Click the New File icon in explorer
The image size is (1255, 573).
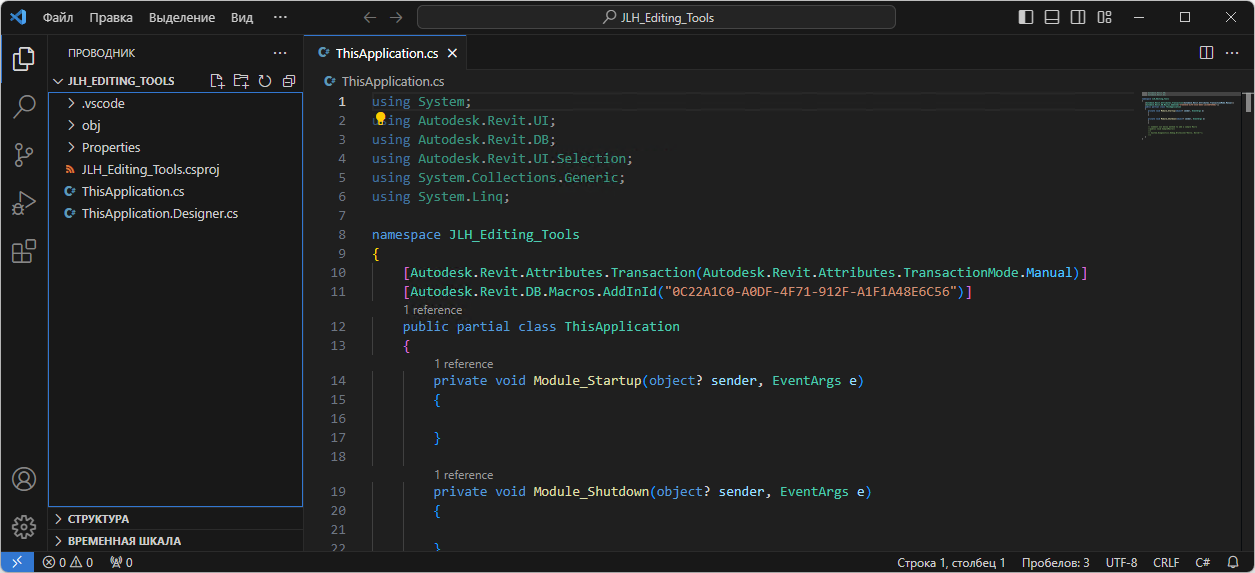217,81
